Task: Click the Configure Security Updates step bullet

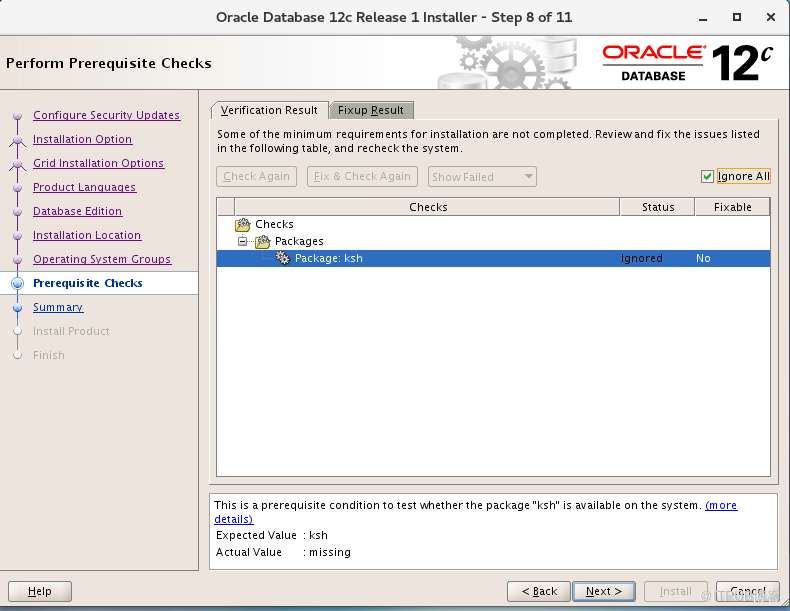Action: click(x=18, y=115)
